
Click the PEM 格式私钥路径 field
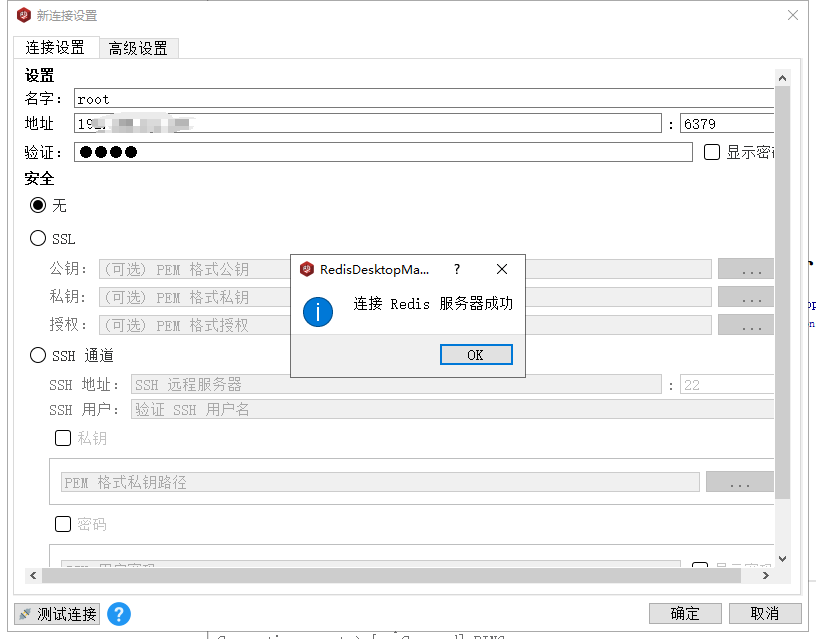coord(380,482)
